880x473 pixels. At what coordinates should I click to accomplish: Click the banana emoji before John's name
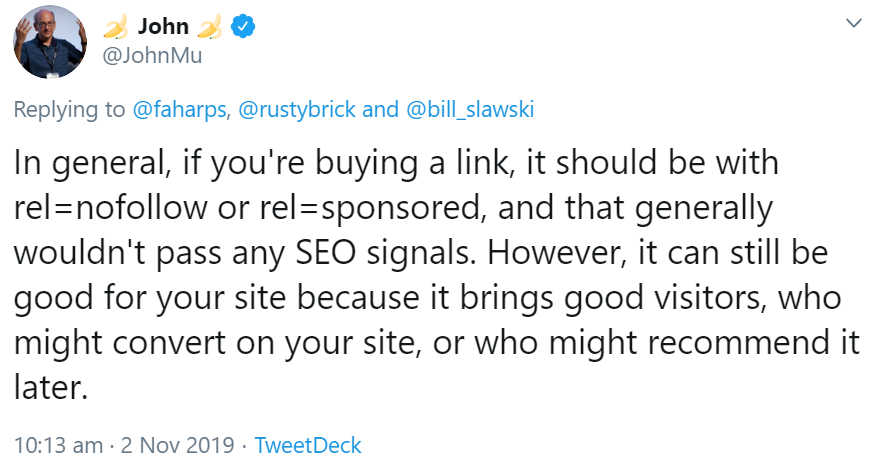118,27
